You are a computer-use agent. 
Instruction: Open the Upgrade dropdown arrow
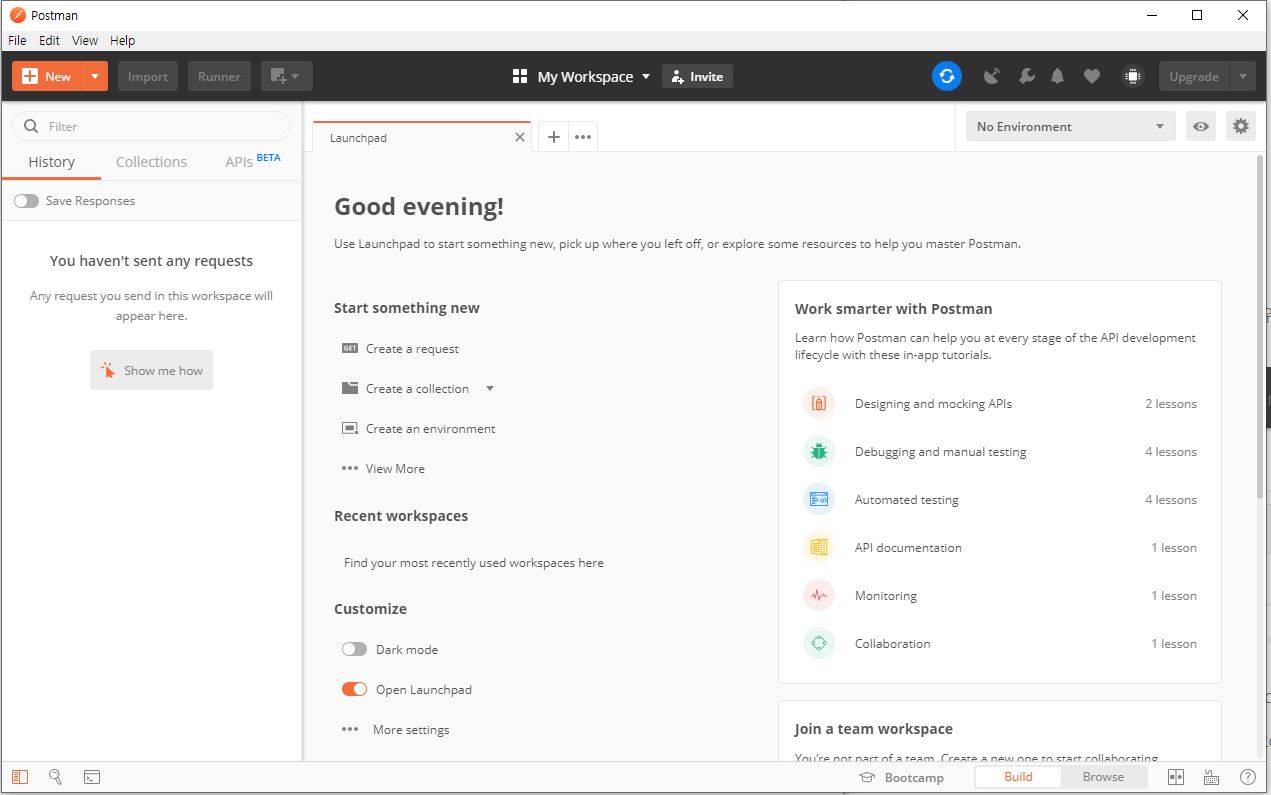coord(1242,76)
